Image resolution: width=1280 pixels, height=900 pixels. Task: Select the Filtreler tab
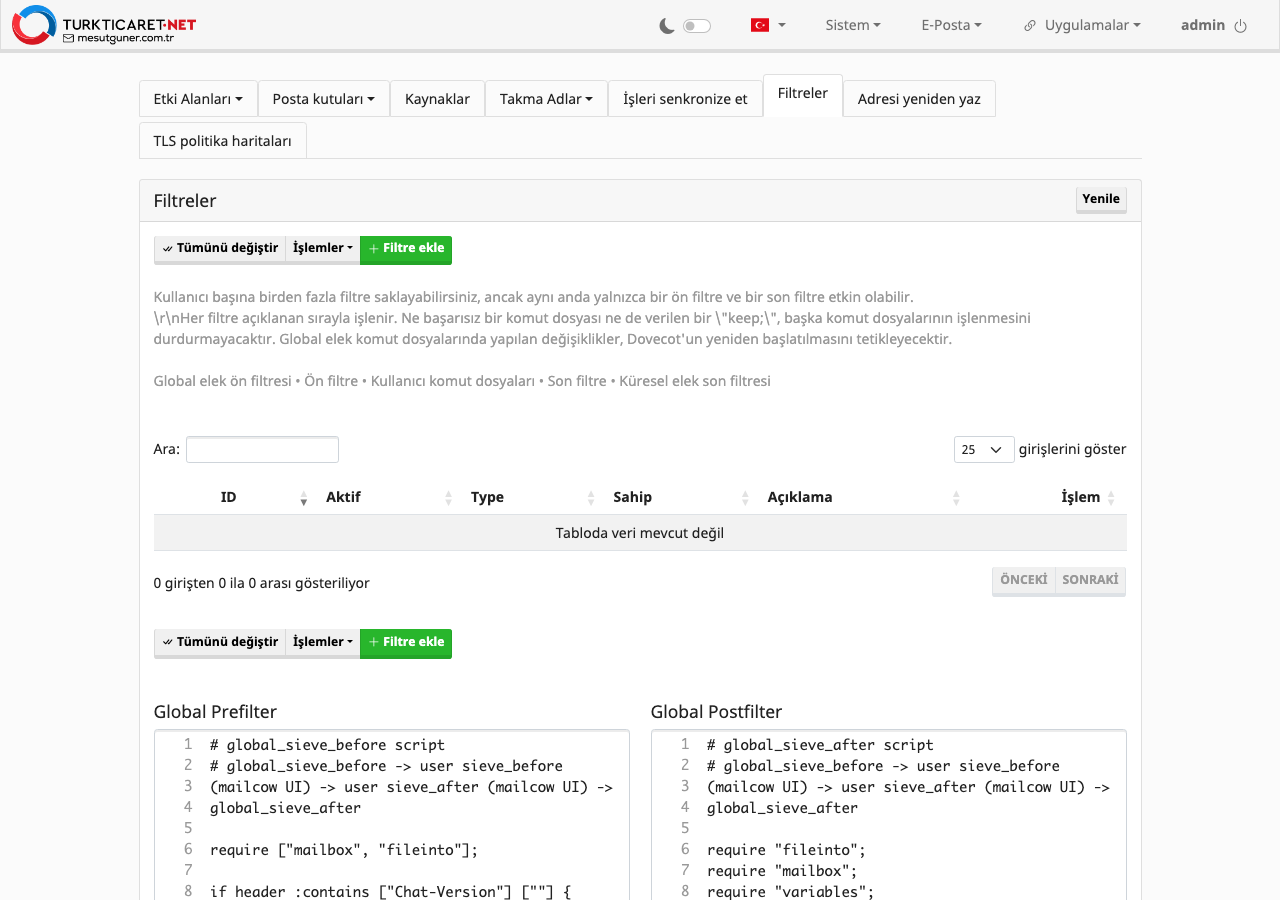point(803,95)
